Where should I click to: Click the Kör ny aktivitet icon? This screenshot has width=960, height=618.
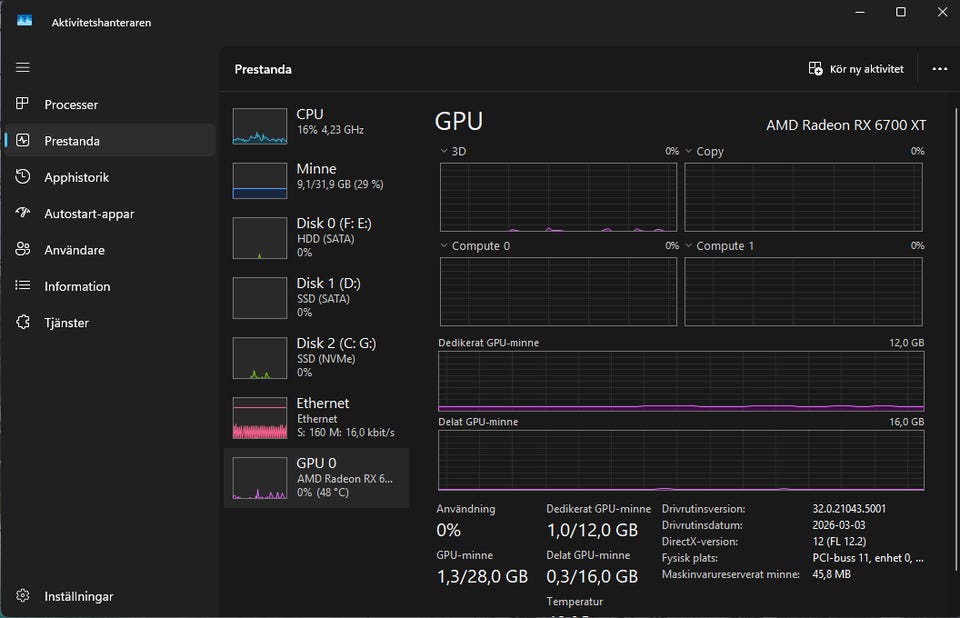(816, 69)
